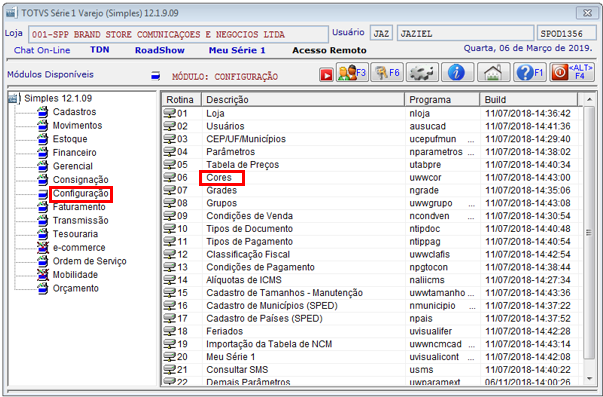The height and width of the screenshot is (397, 603).
Task: Select the Classificação Fiscal row
Action: pos(371,254)
